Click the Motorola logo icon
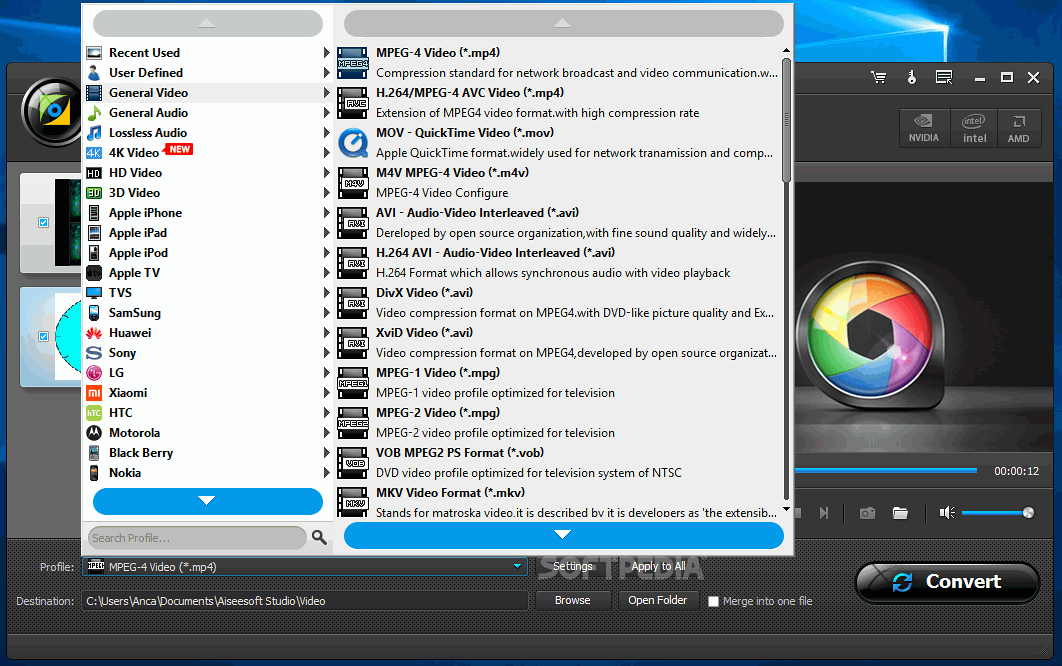This screenshot has width=1062, height=666. tap(94, 432)
